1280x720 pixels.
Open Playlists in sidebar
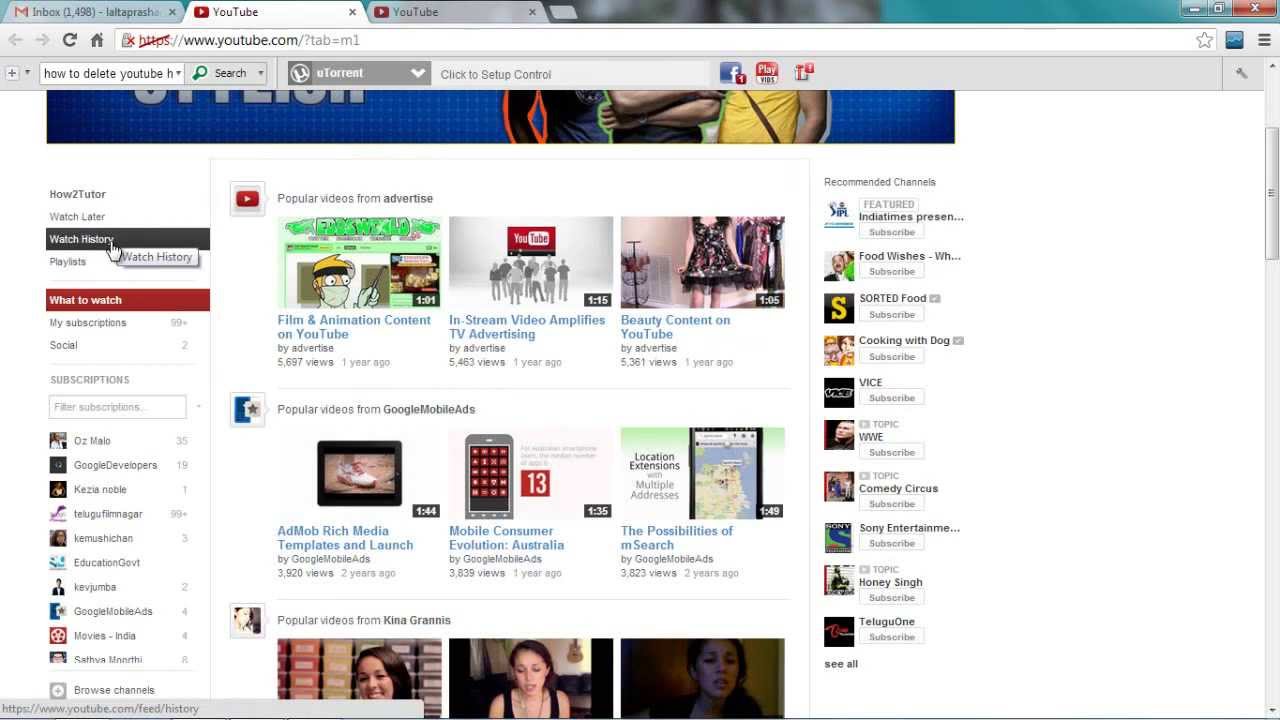[x=68, y=262]
